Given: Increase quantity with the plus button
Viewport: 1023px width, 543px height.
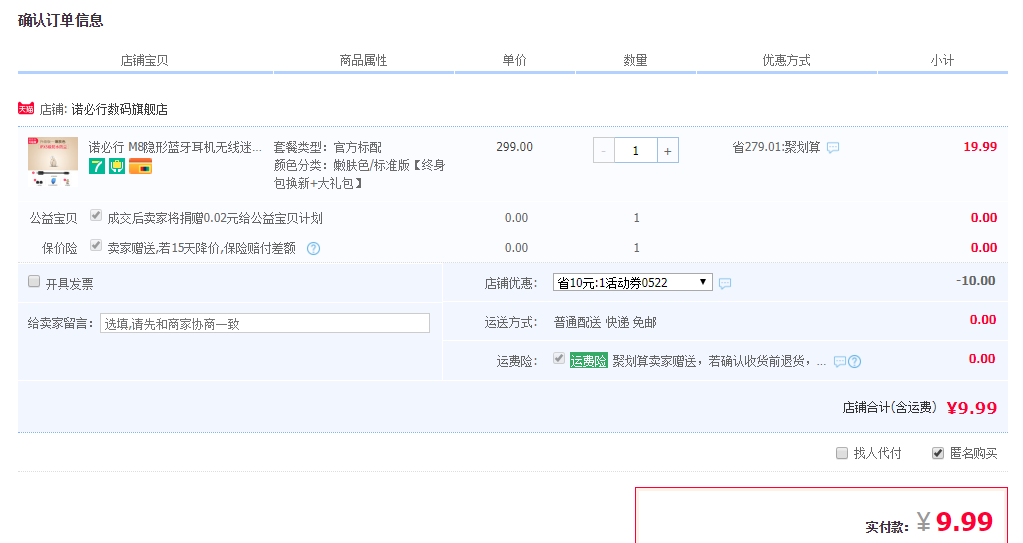Looking at the screenshot, I should point(667,150).
